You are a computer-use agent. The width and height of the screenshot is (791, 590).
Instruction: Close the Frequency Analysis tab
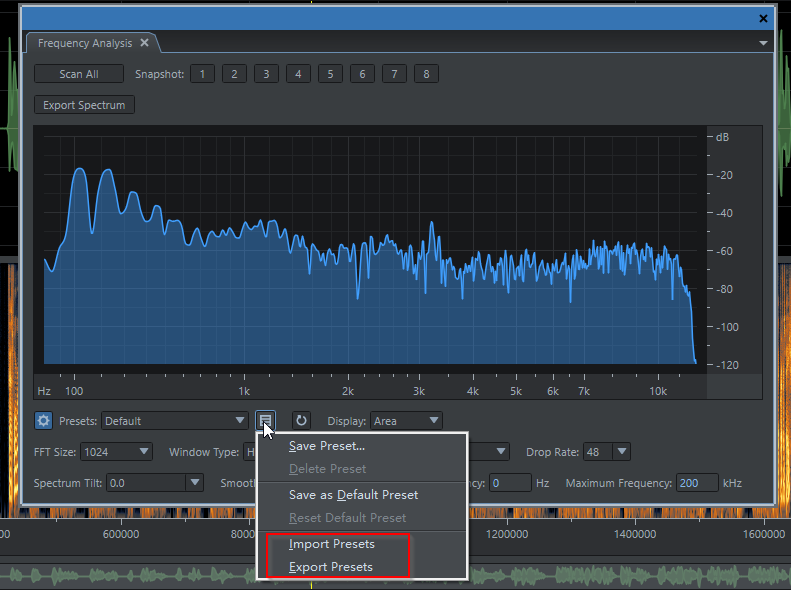[x=145, y=43]
